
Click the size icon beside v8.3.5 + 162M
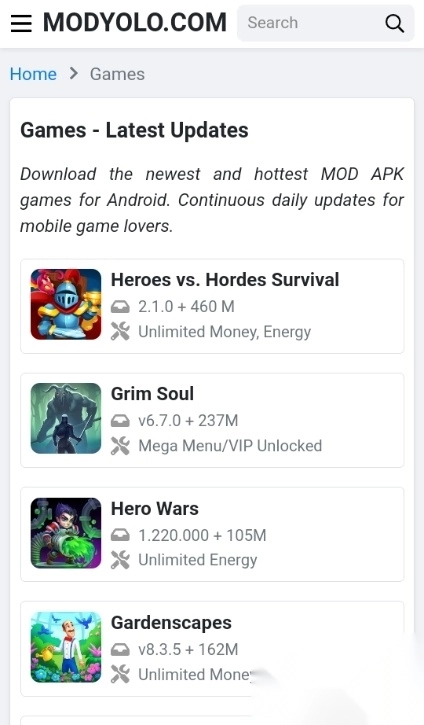tap(120, 650)
